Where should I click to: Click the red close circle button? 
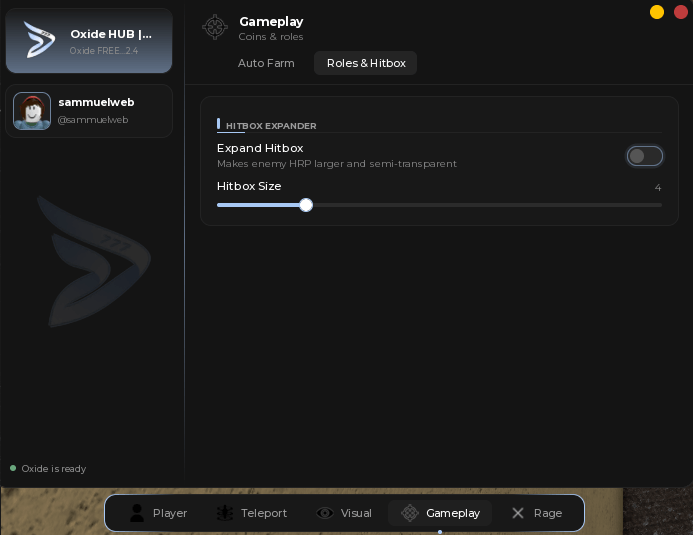click(x=681, y=12)
